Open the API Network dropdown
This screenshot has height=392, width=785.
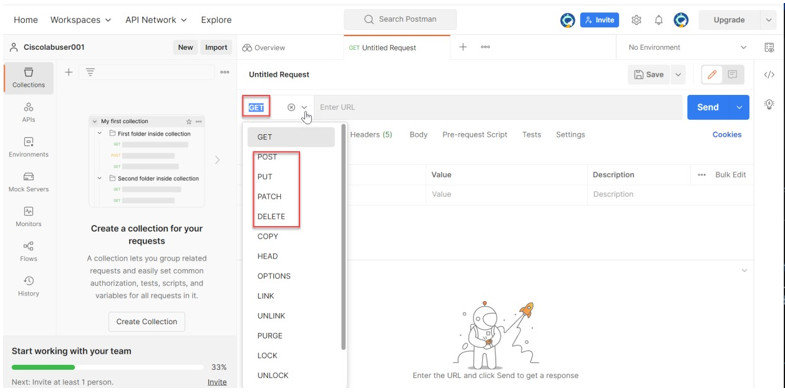[156, 20]
